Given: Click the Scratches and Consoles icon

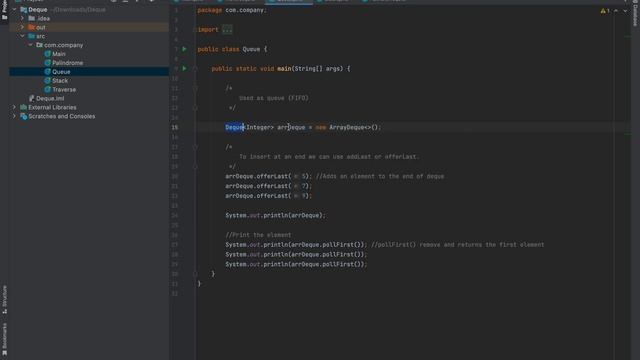Looking at the screenshot, I should point(24,116).
